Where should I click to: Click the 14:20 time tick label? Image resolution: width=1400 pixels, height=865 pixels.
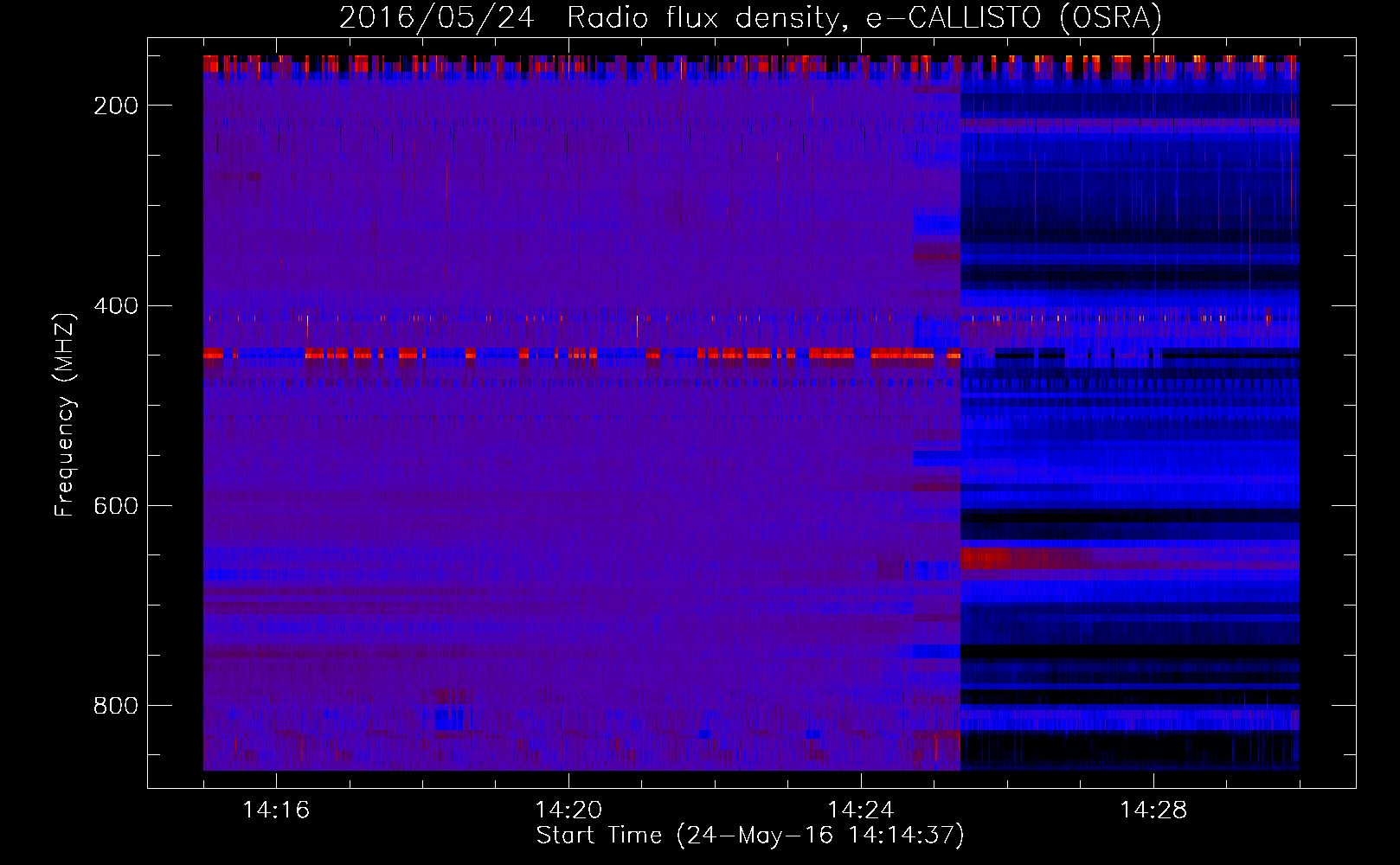(x=568, y=811)
